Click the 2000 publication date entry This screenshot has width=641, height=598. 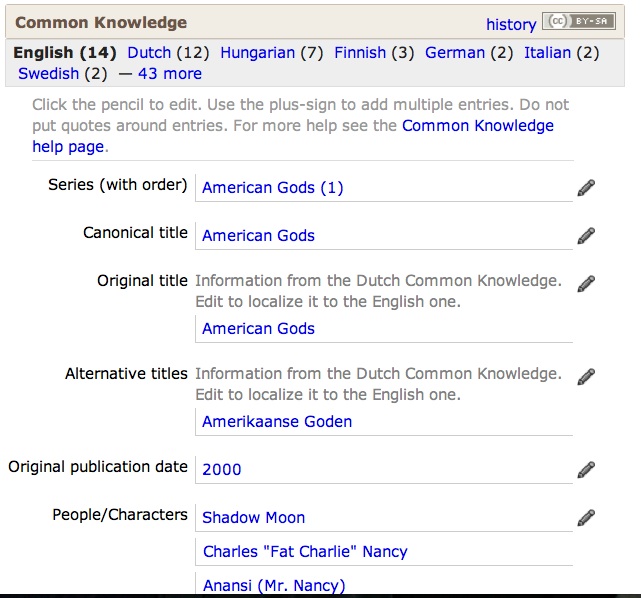pos(222,470)
